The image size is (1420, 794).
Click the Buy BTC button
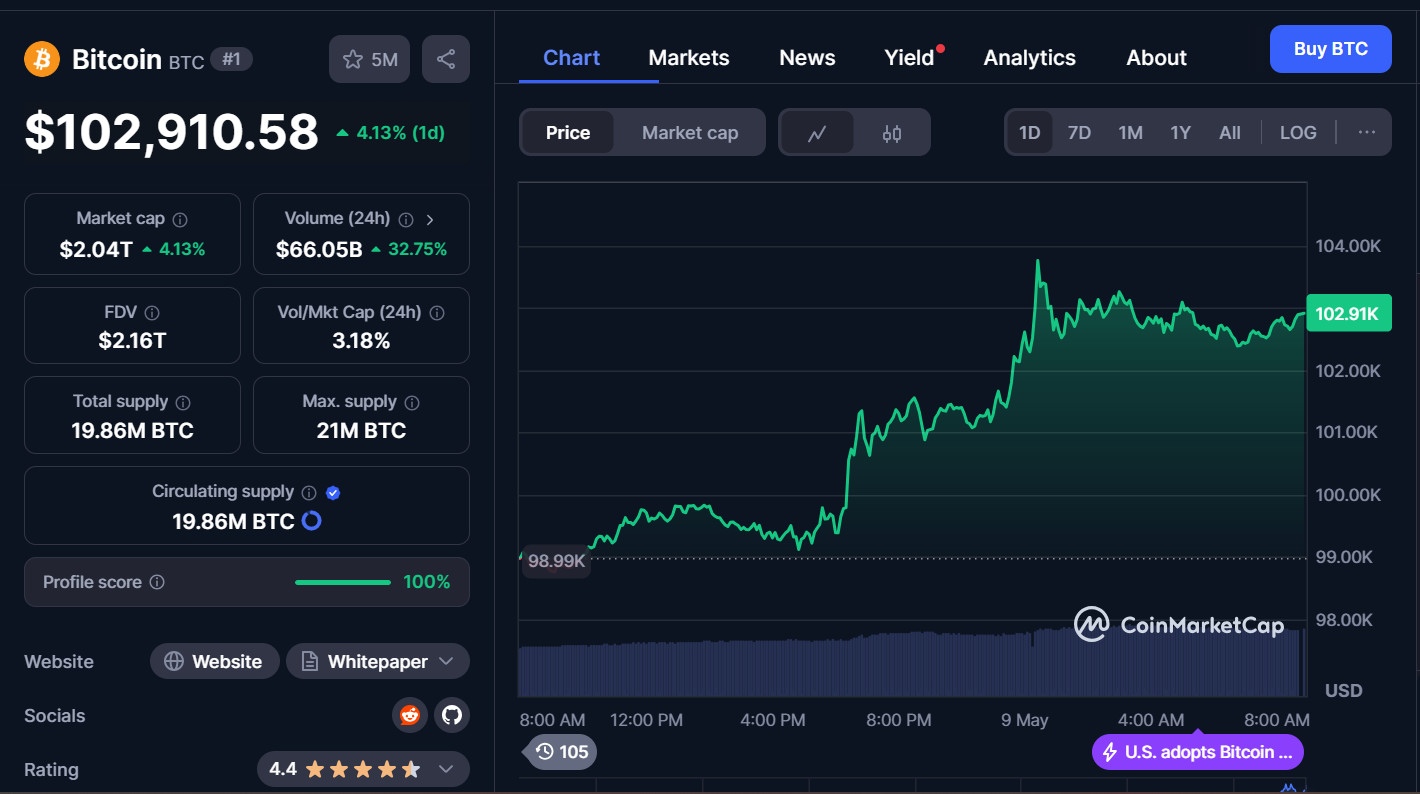click(x=1331, y=49)
